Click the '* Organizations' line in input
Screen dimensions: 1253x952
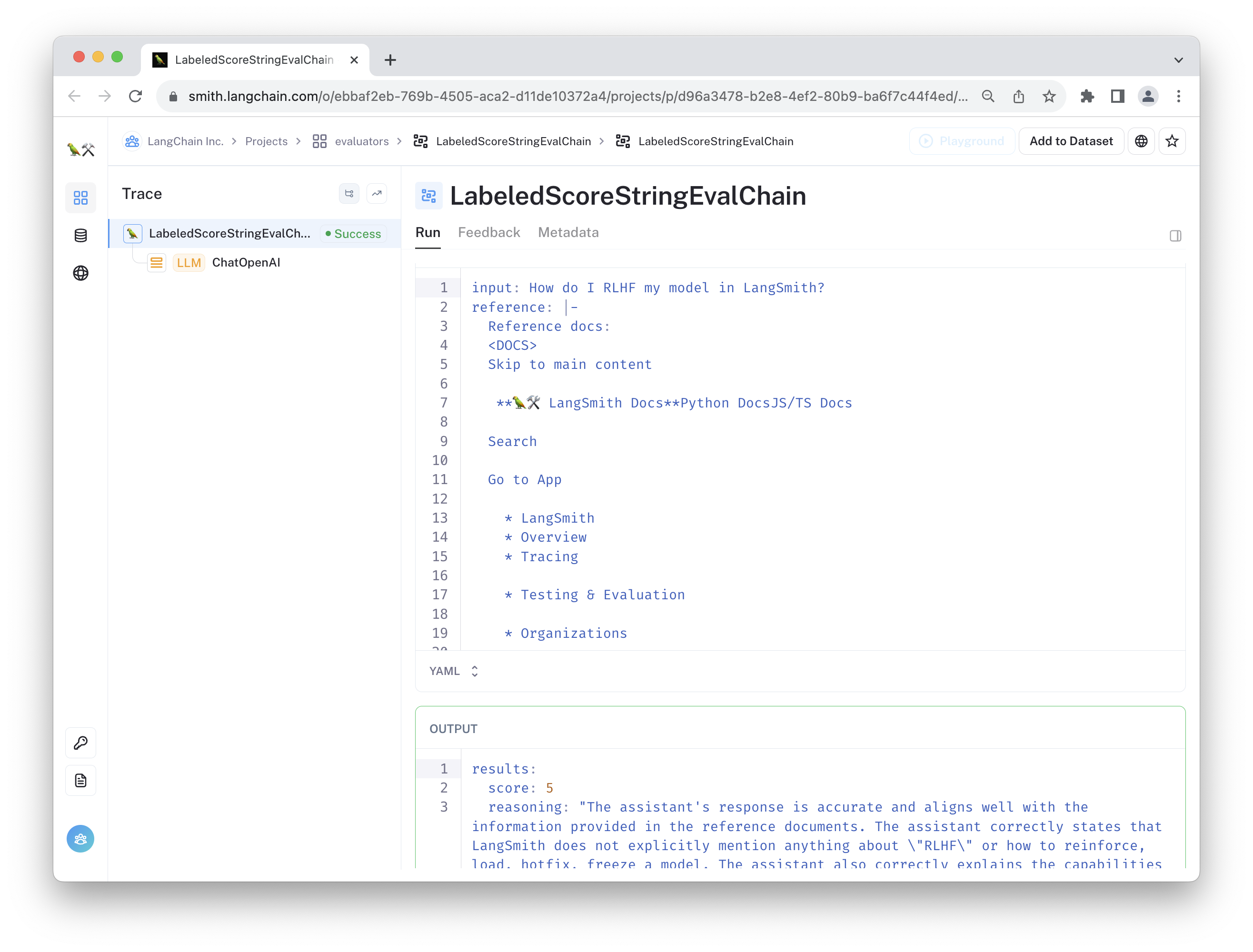coord(566,633)
